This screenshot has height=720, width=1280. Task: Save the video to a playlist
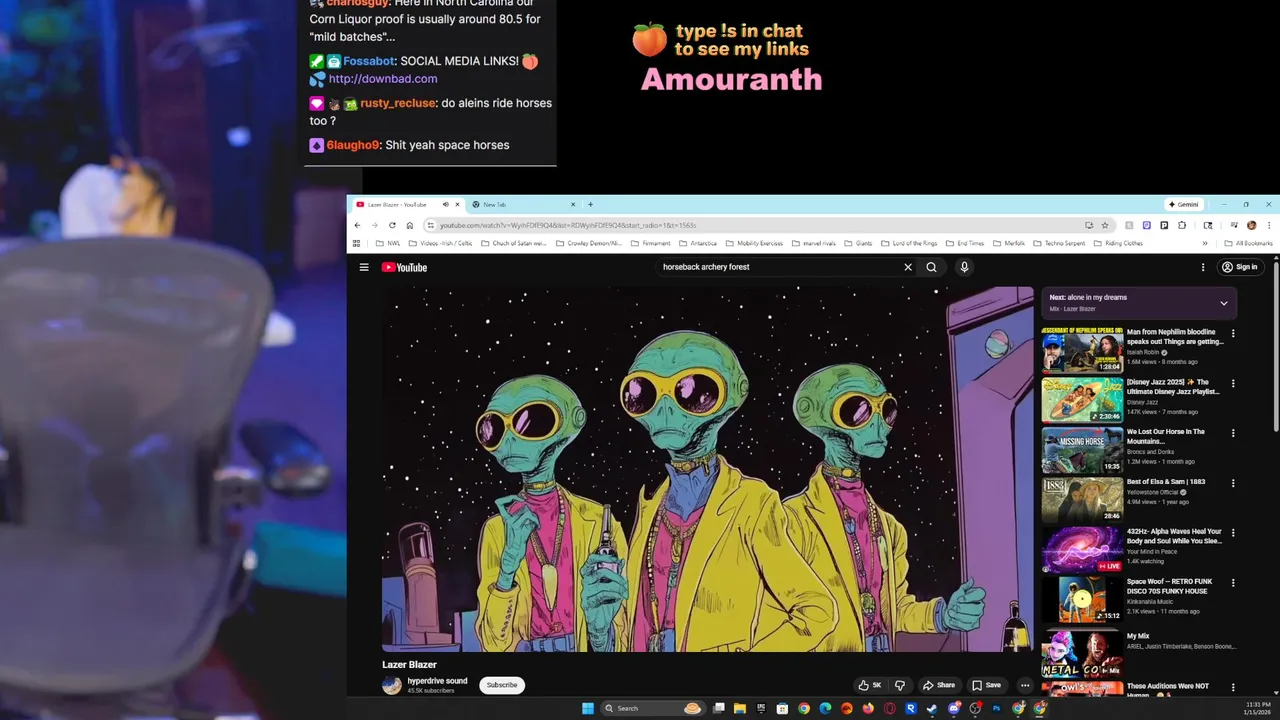tap(986, 685)
